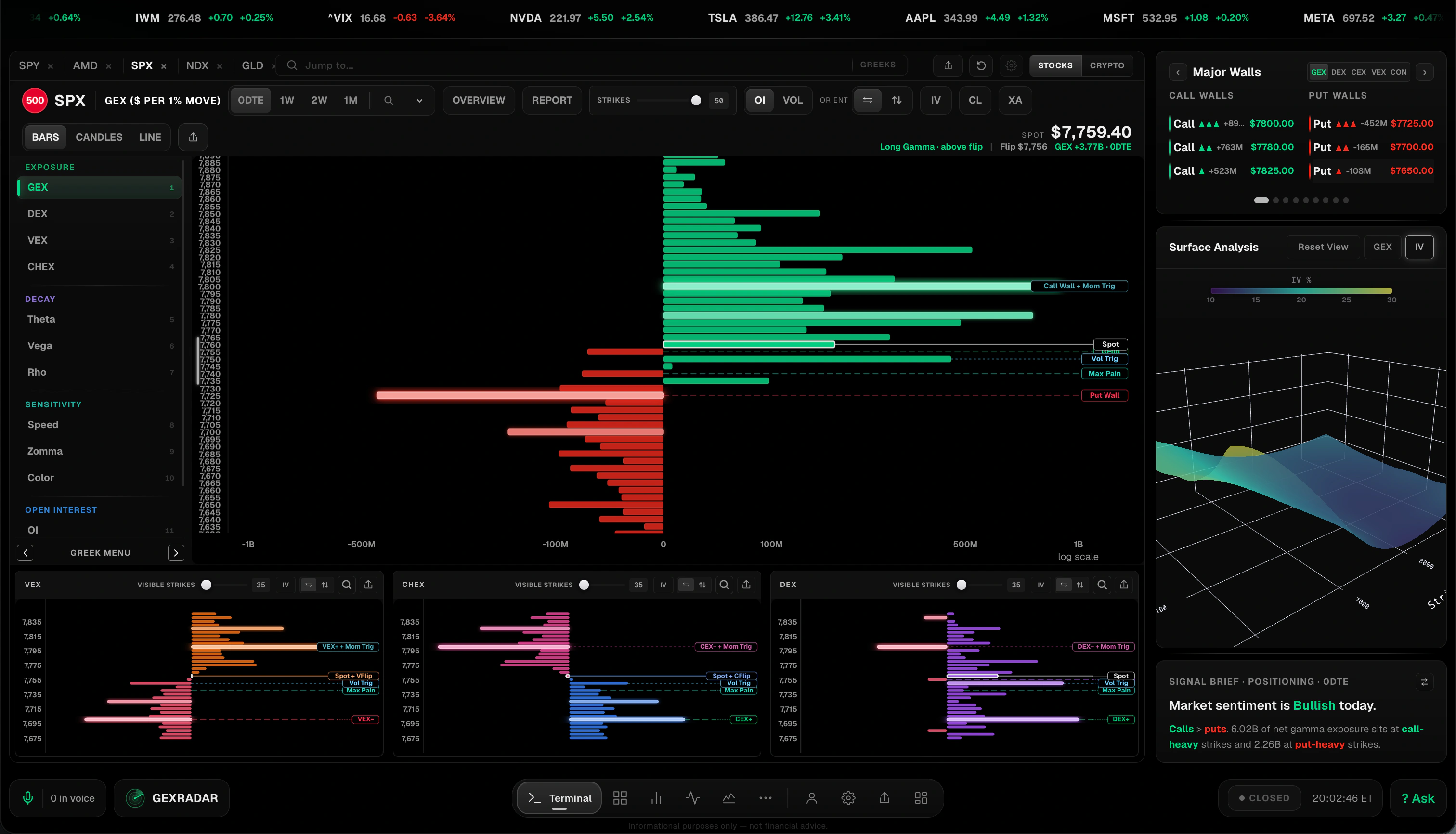1456x834 pixels.
Task: Close the SPY tab
Action: tap(51, 66)
